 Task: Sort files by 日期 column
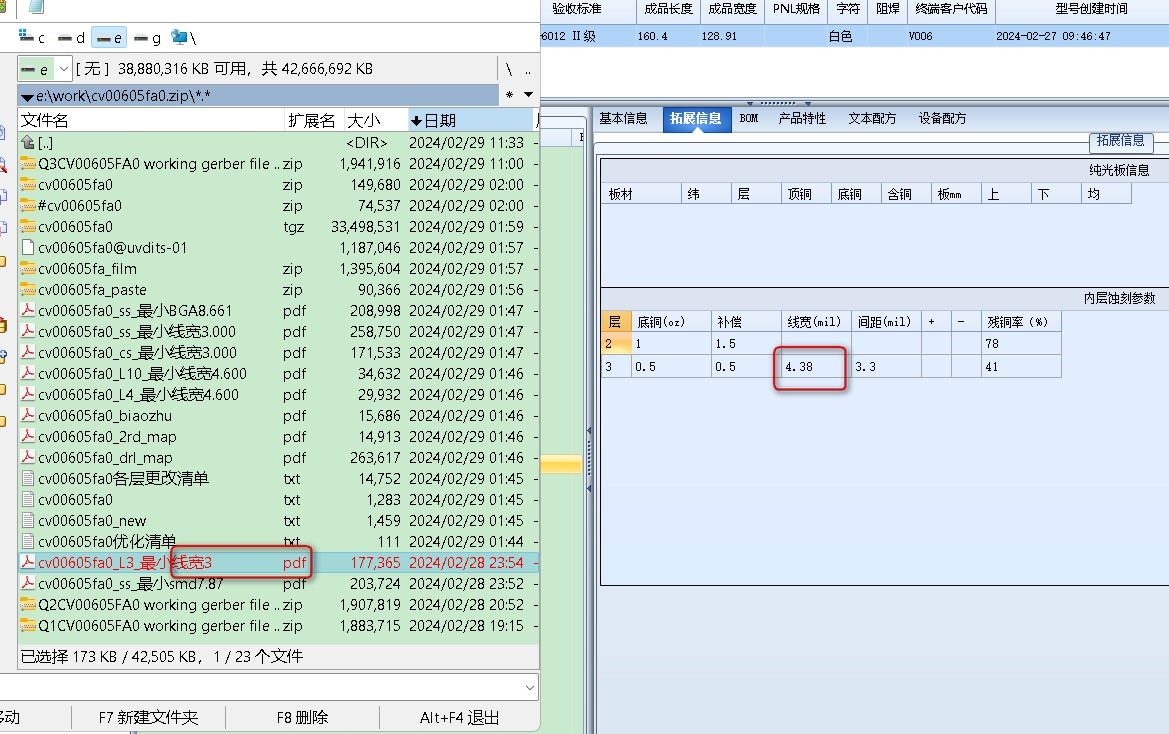[470, 121]
